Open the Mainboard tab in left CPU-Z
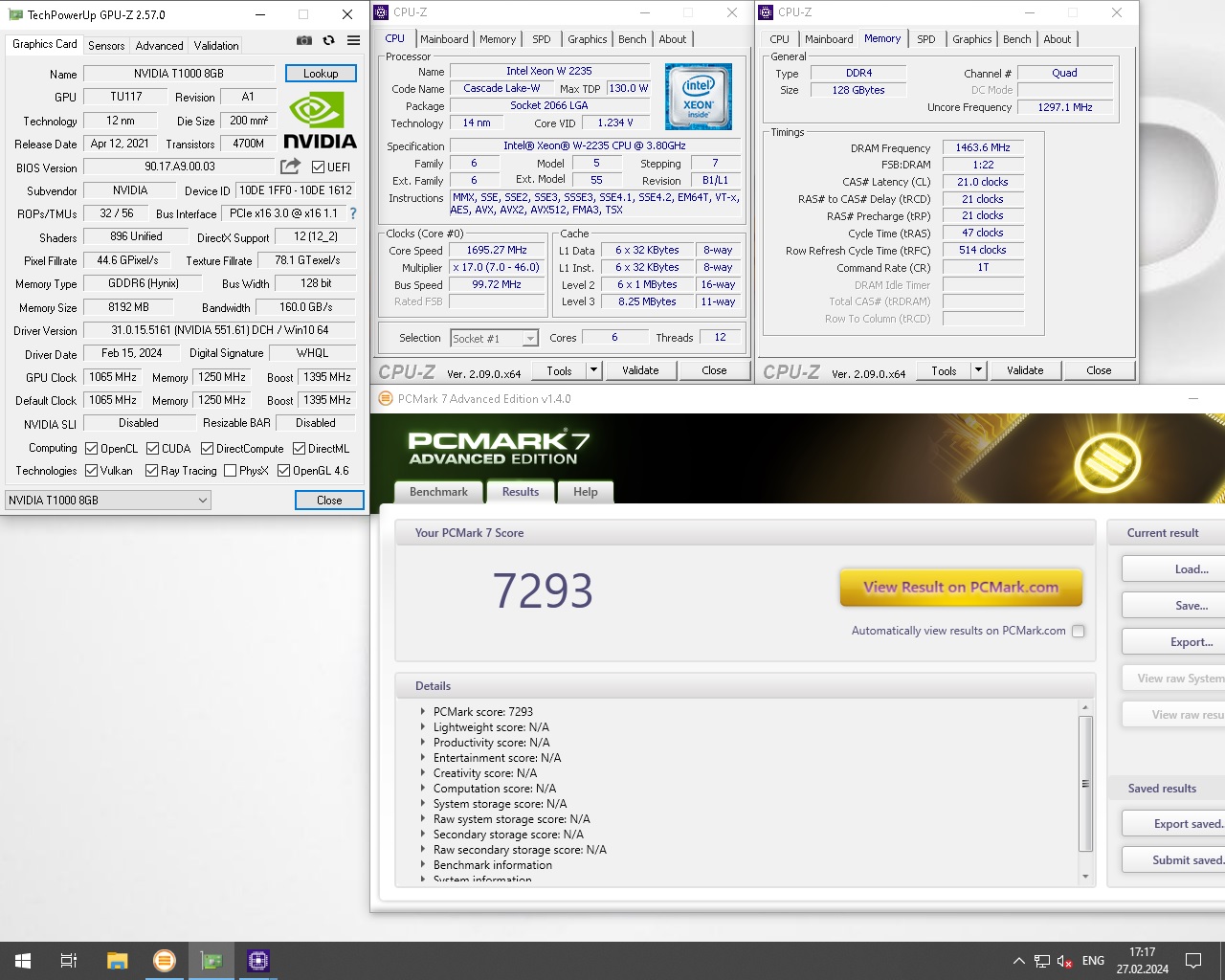 click(444, 39)
